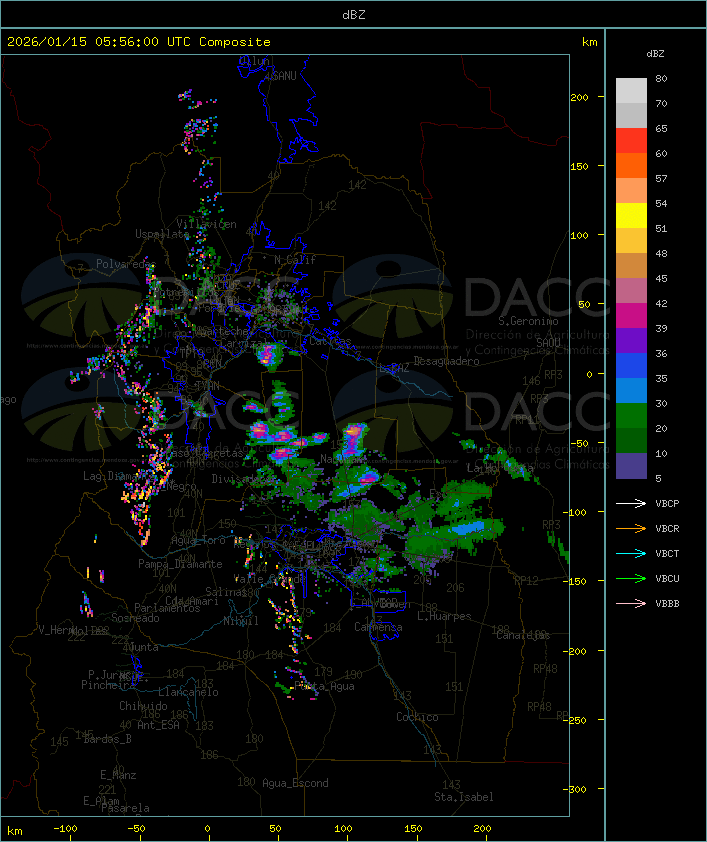The image size is (707, 842).
Task: Click the 'Uspallata' map label
Action: click(x=162, y=234)
